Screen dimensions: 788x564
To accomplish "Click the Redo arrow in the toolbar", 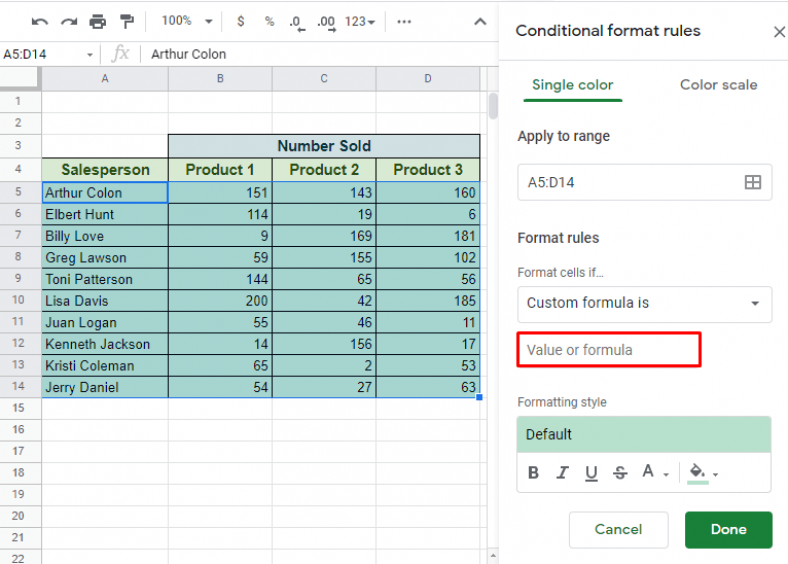I will pos(69,21).
